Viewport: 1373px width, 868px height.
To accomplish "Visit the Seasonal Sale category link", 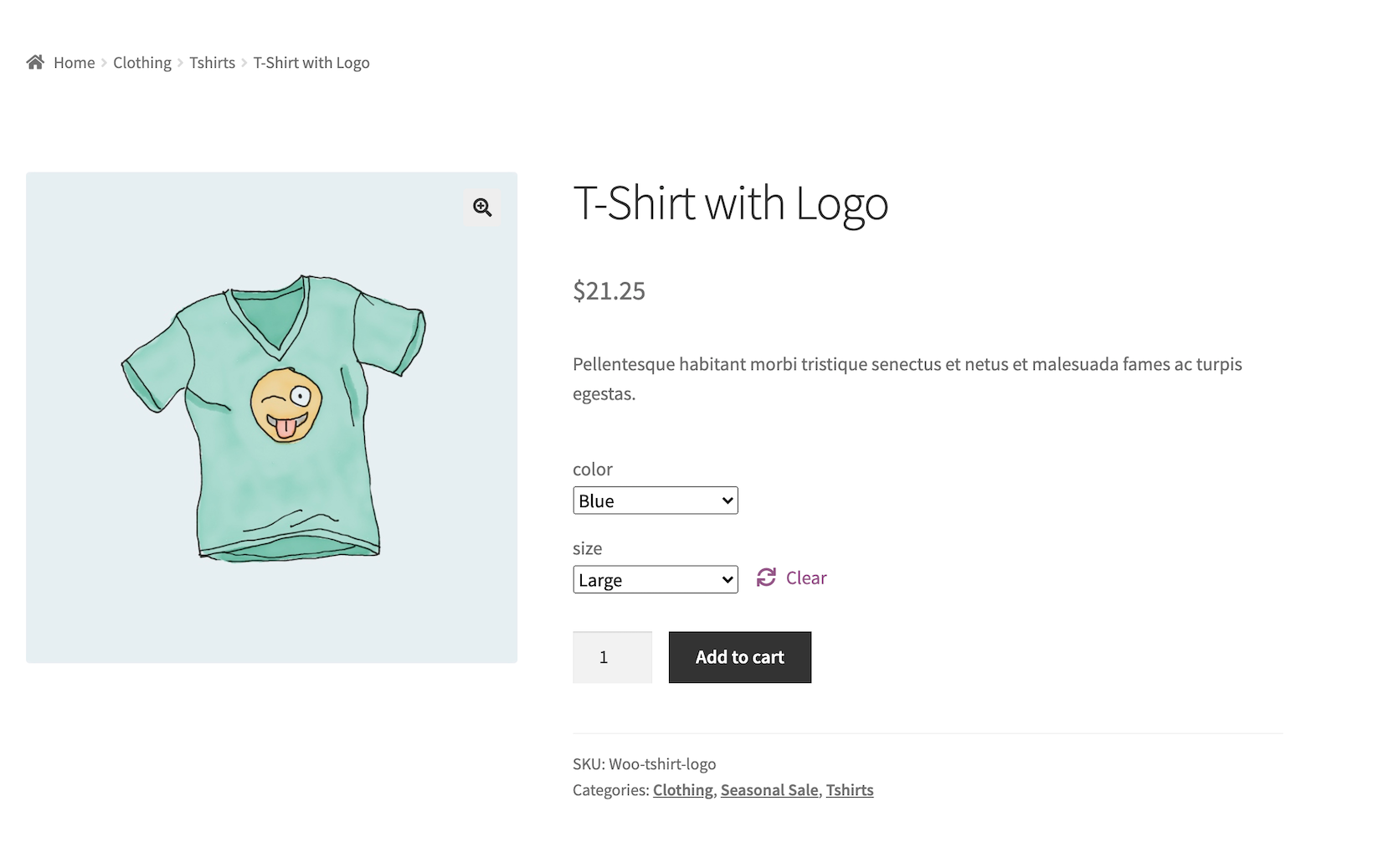I will (x=769, y=790).
